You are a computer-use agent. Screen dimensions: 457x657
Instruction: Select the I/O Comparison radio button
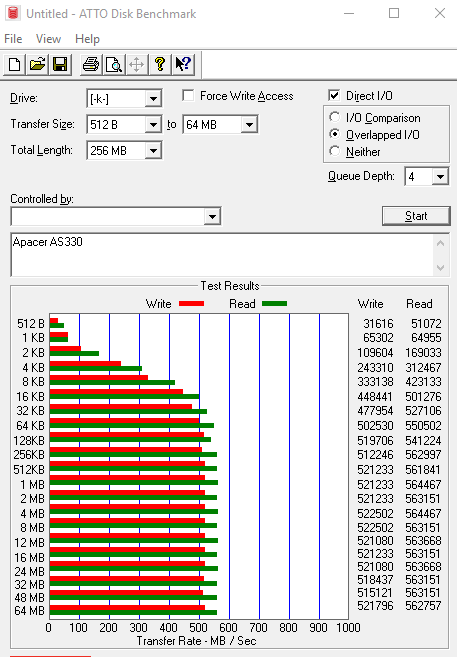[x=334, y=117]
